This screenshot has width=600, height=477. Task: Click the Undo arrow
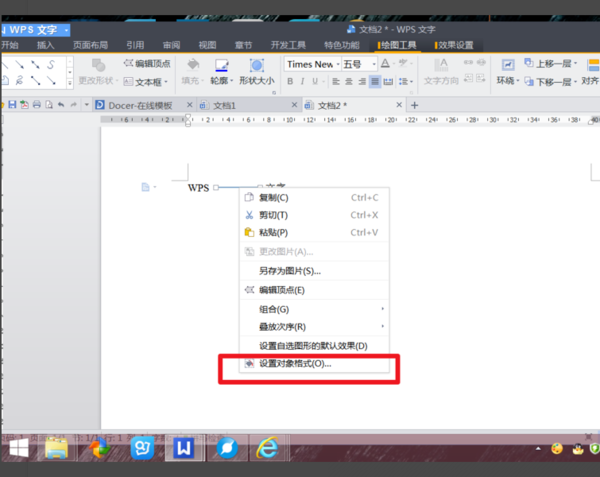pyautogui.click(x=61, y=104)
